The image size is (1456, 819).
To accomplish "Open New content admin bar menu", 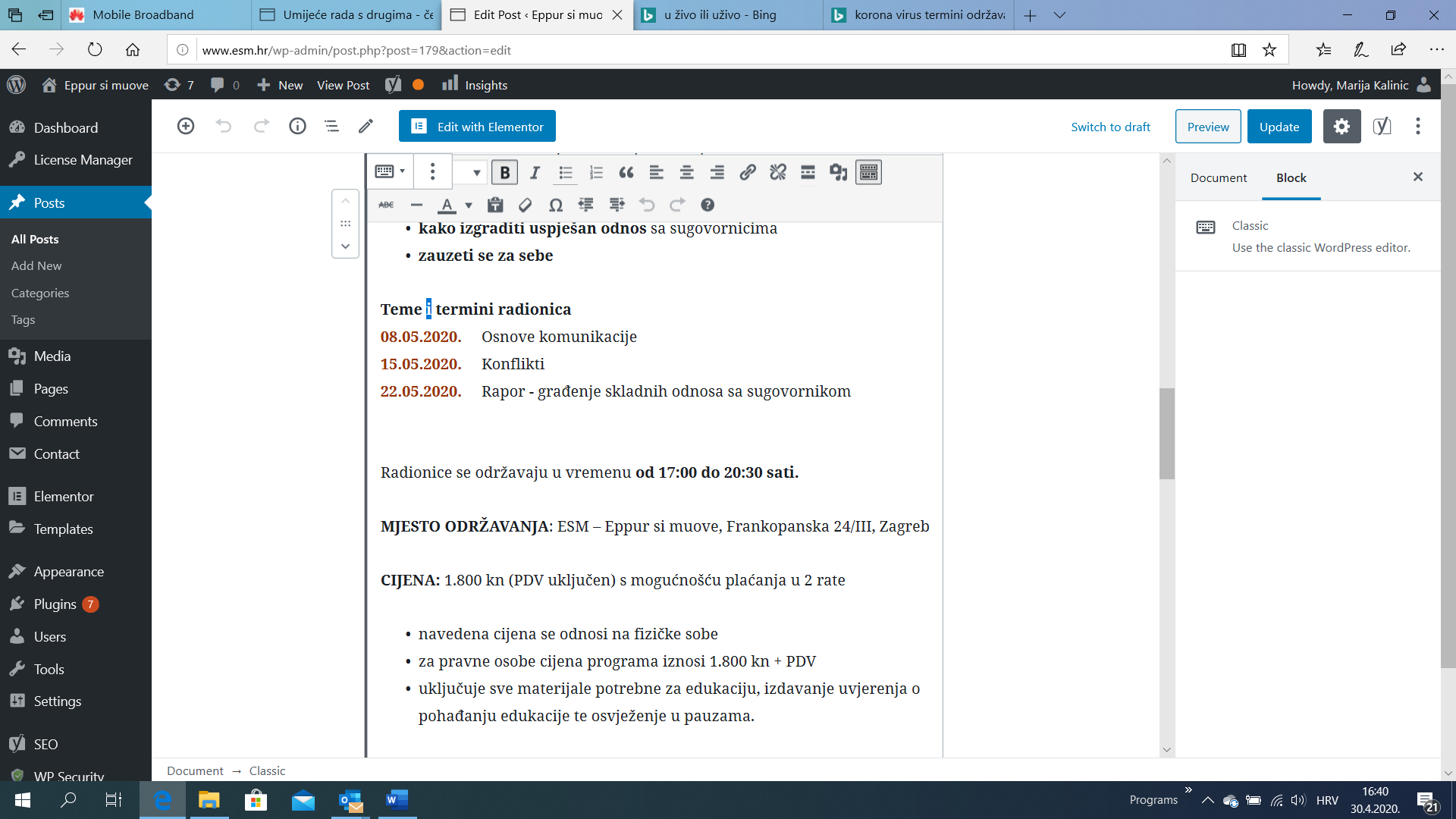I will [x=280, y=85].
